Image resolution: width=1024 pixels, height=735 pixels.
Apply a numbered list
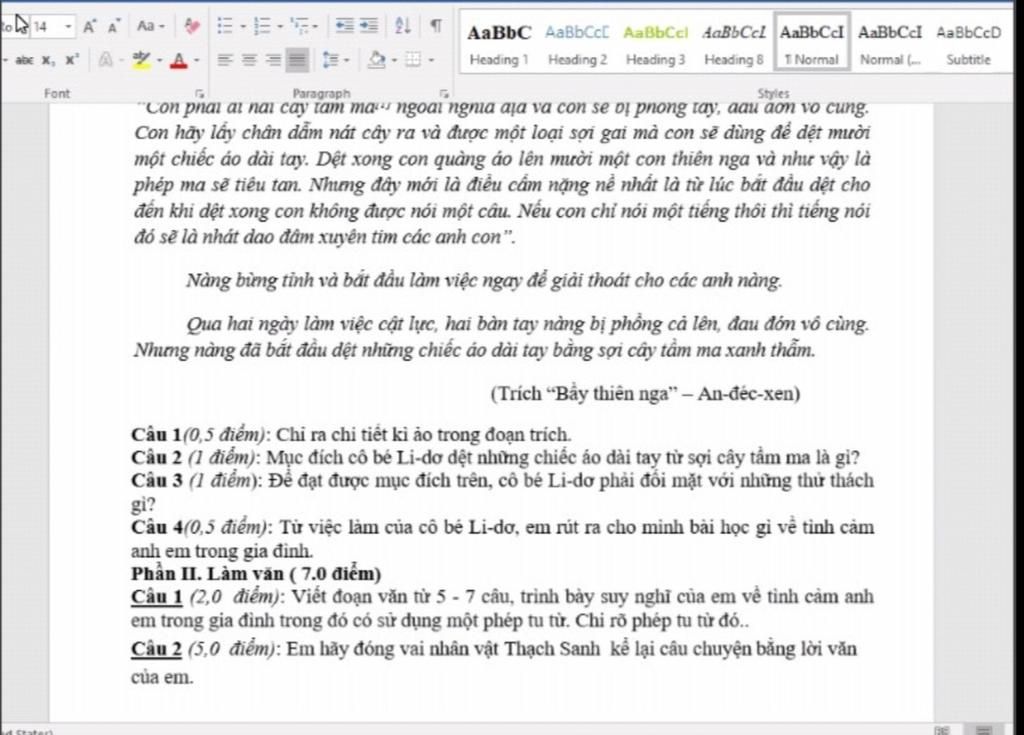(x=262, y=26)
